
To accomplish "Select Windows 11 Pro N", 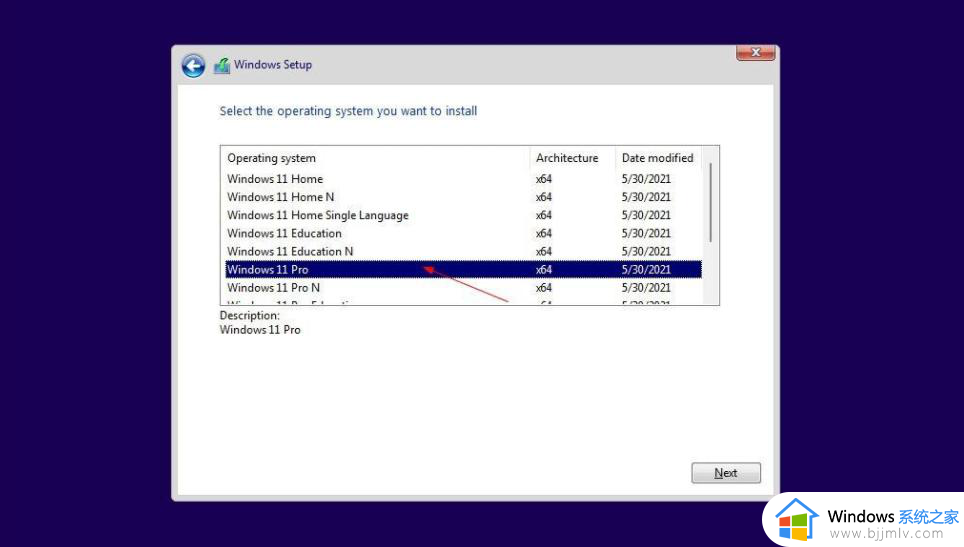I will (463, 288).
